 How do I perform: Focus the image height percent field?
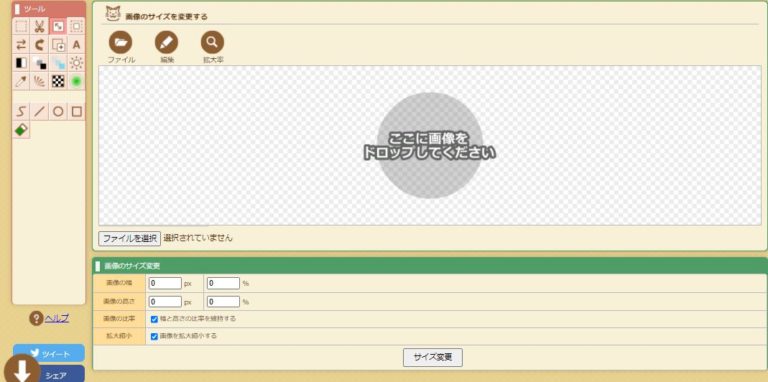pos(223,302)
